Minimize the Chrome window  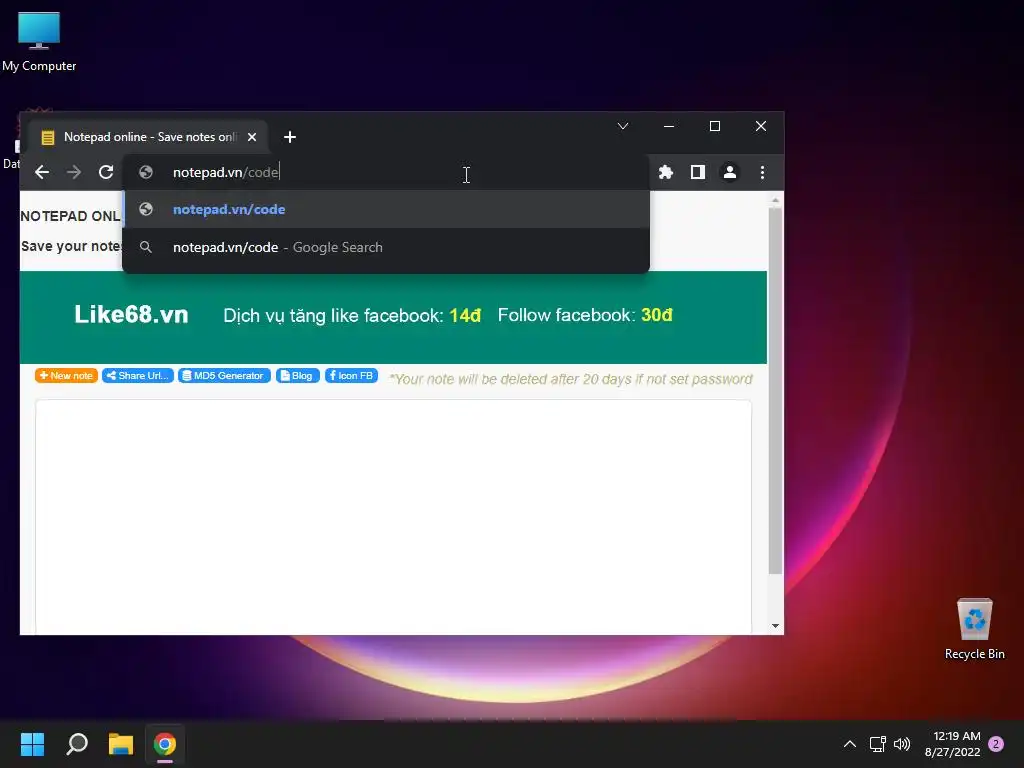tap(669, 126)
